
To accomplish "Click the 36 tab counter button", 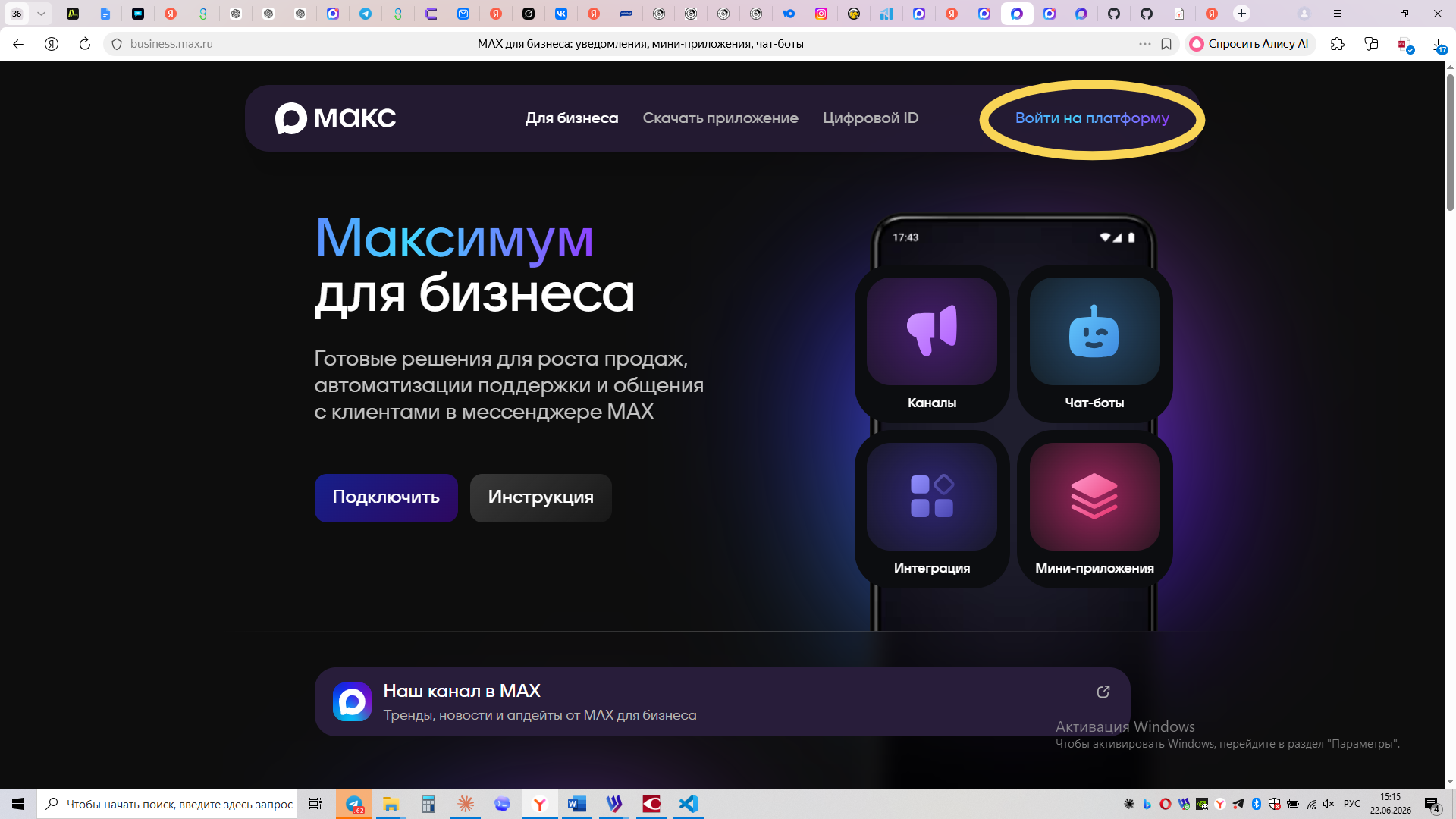I will pos(17,14).
